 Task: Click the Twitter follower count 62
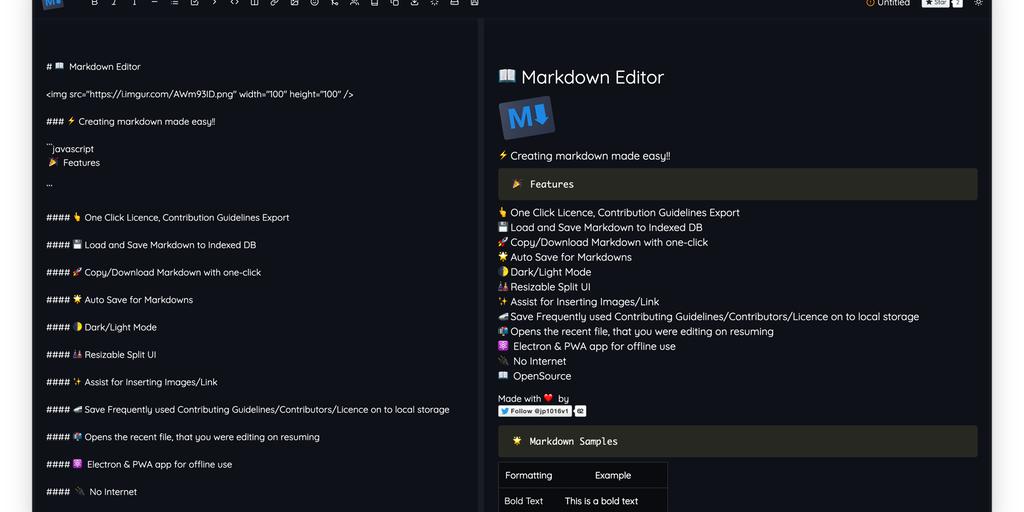(580, 411)
